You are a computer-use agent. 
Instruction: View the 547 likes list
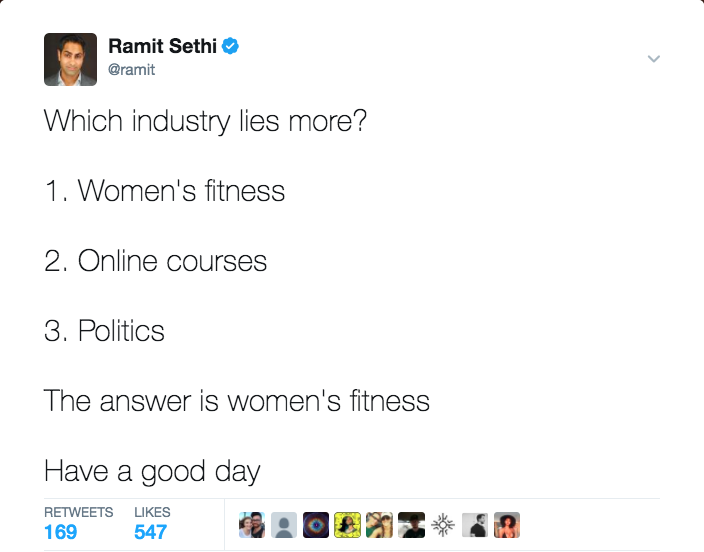(x=152, y=524)
